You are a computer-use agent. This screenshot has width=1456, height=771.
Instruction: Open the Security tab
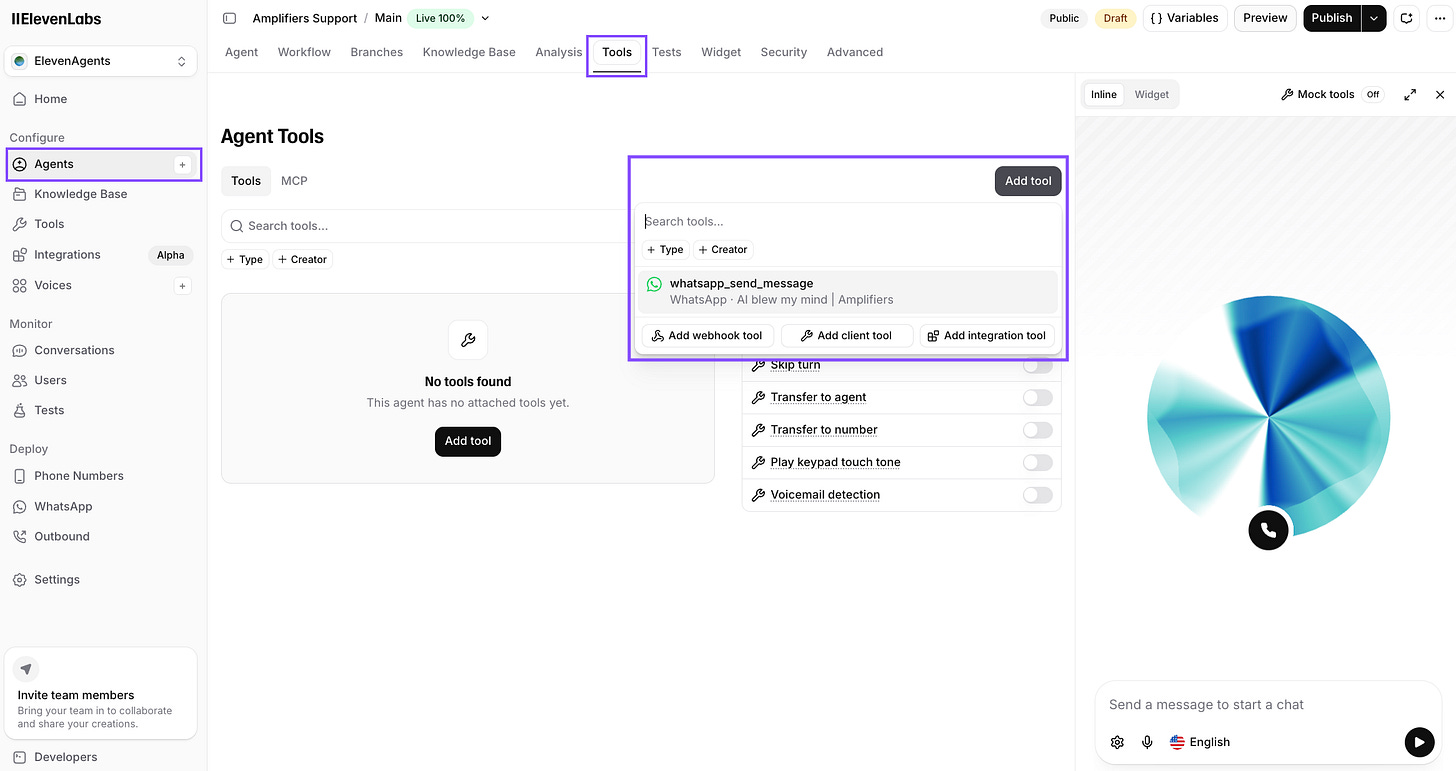[x=784, y=52]
